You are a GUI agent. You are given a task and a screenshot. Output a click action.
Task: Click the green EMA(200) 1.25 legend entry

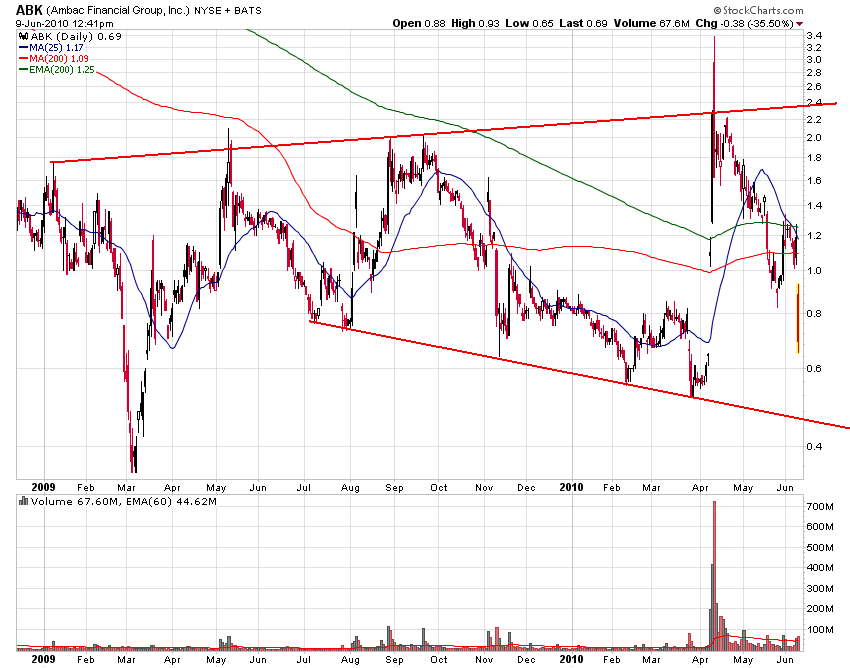pyautogui.click(x=57, y=69)
